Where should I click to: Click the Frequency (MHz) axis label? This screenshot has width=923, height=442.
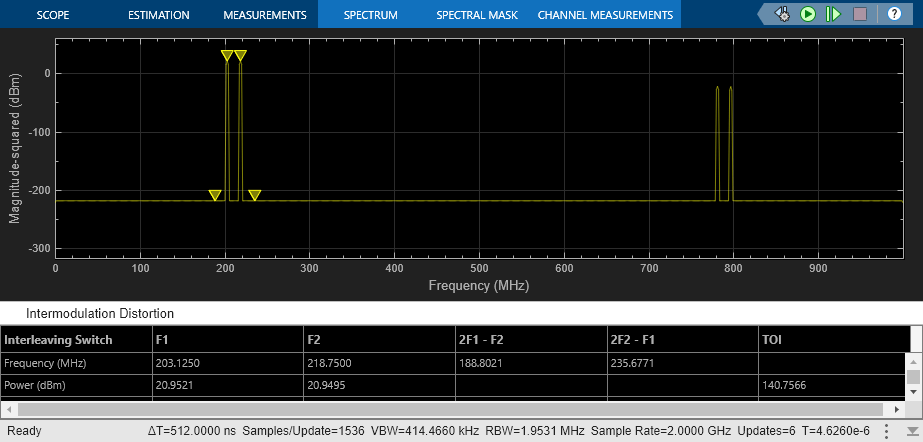(479, 286)
